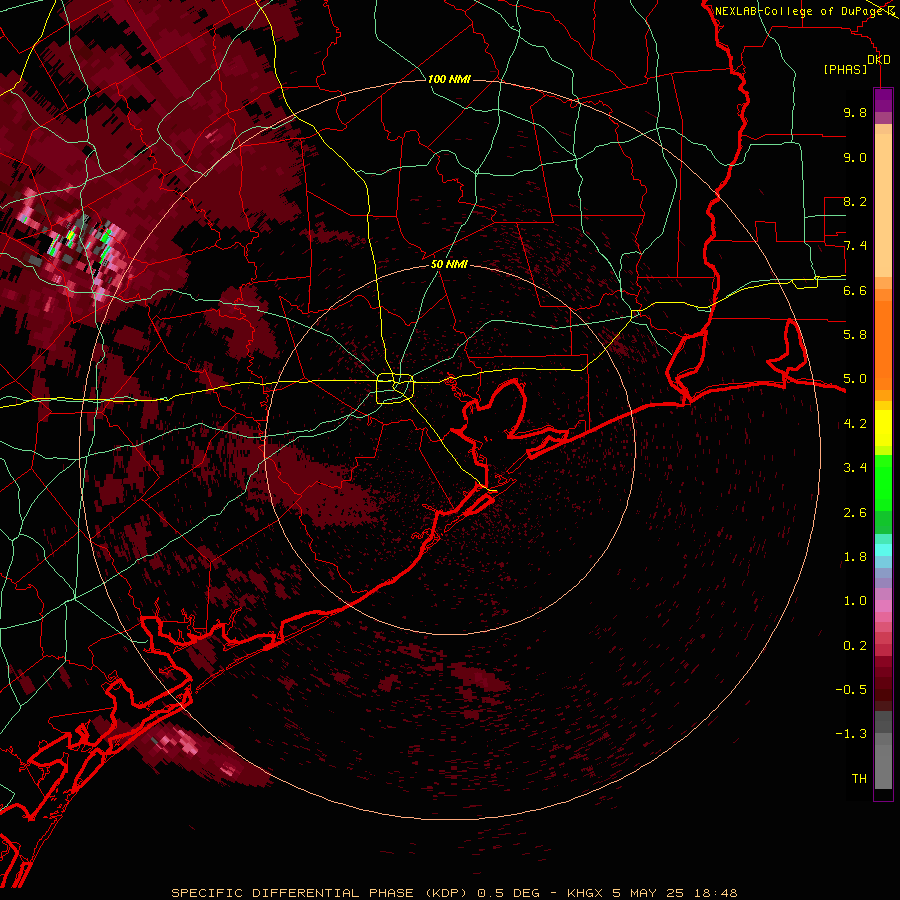Pick the gray segment of the color bar

coord(883,752)
